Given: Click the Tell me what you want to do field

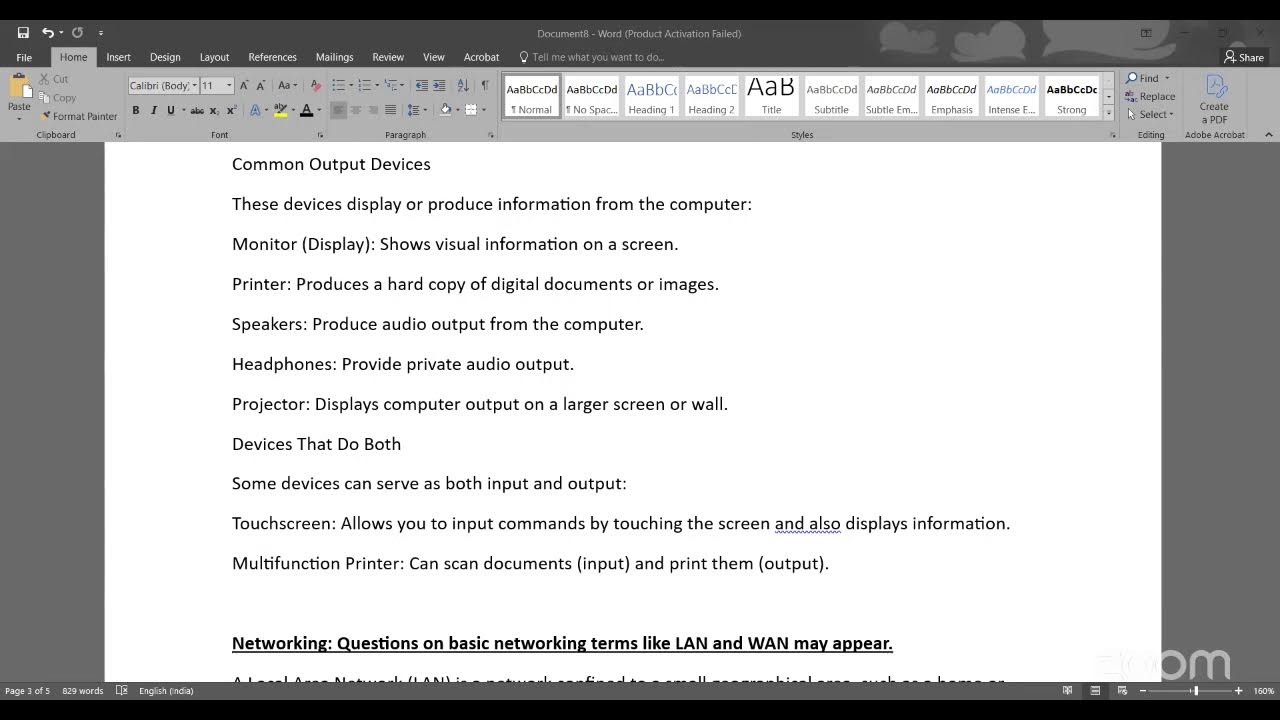Looking at the screenshot, I should [592, 57].
